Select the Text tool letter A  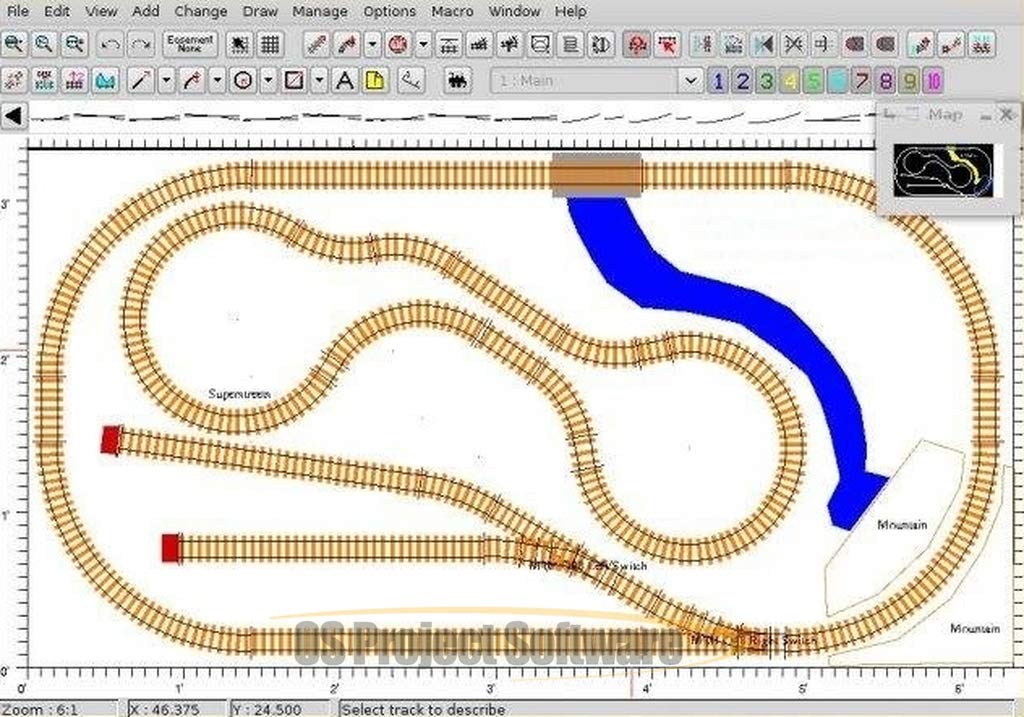344,81
